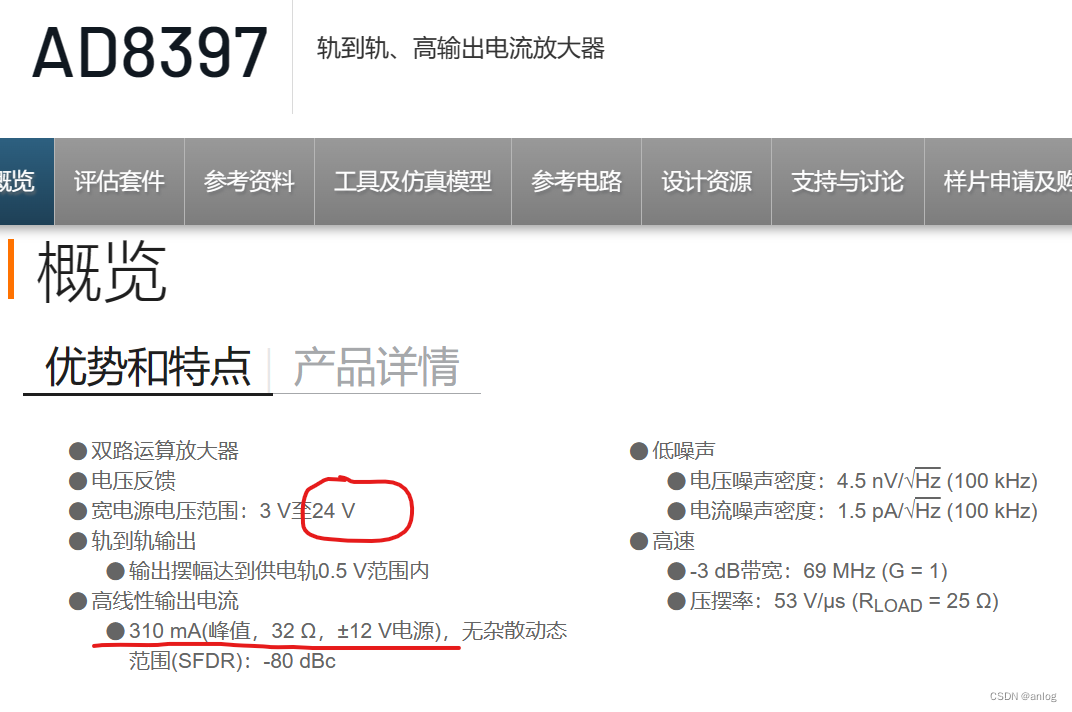This screenshot has width=1072, height=712.
Task: Switch to 参考资料 navigation tab
Action: (249, 181)
